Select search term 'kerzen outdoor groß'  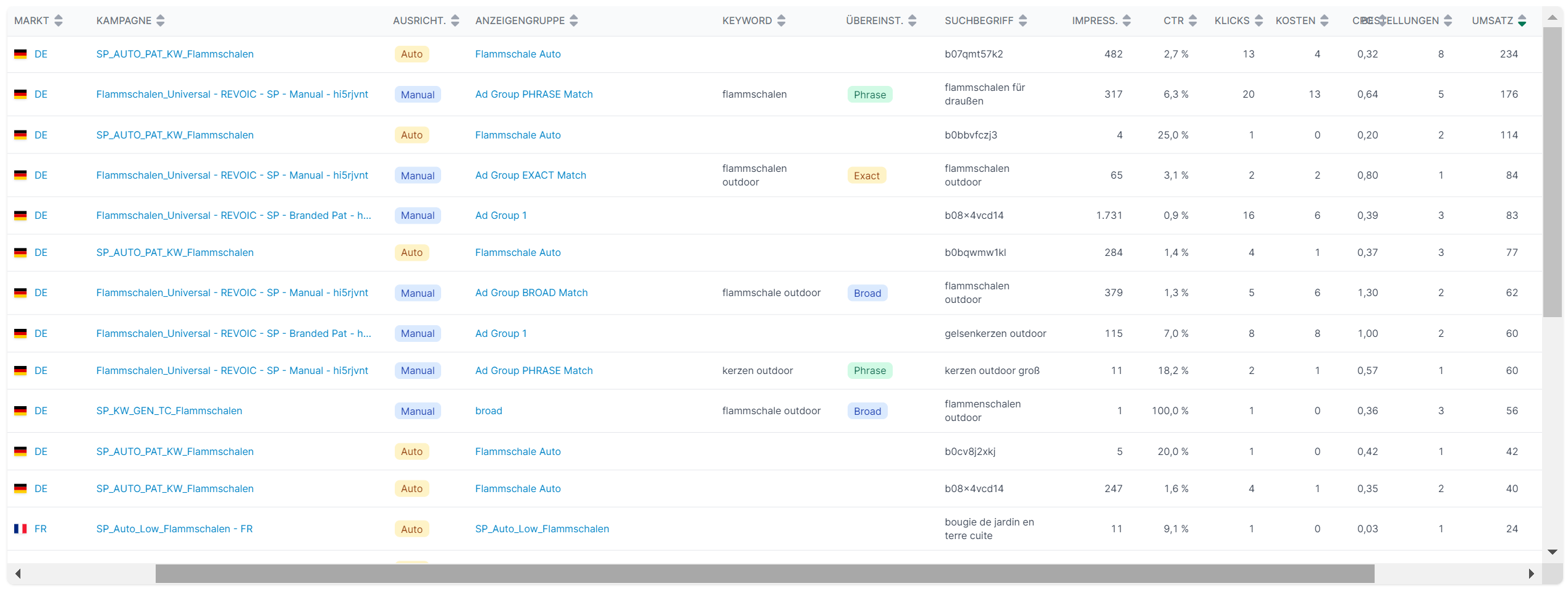[992, 370]
